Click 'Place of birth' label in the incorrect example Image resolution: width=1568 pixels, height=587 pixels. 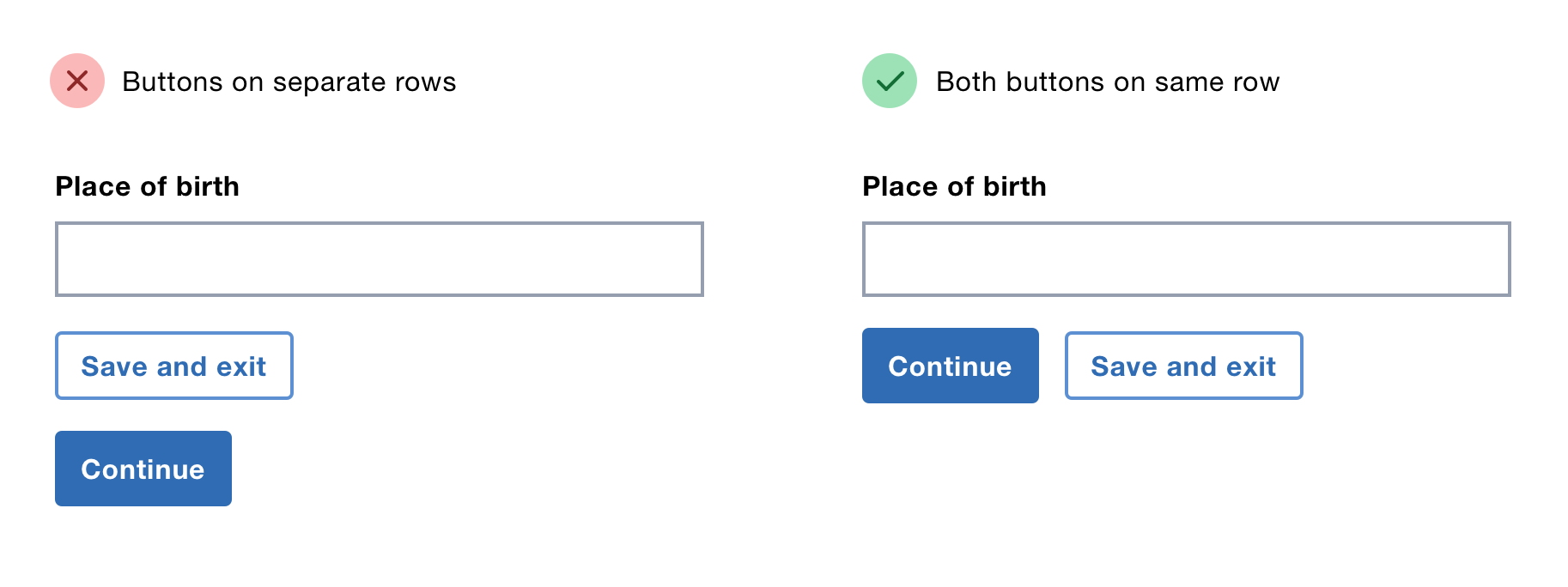pyautogui.click(x=147, y=186)
